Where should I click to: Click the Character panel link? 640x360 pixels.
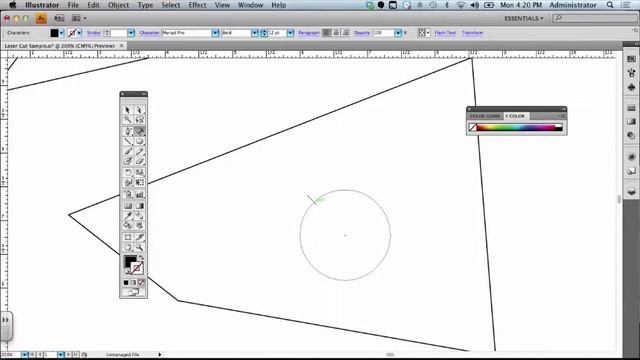[149, 33]
